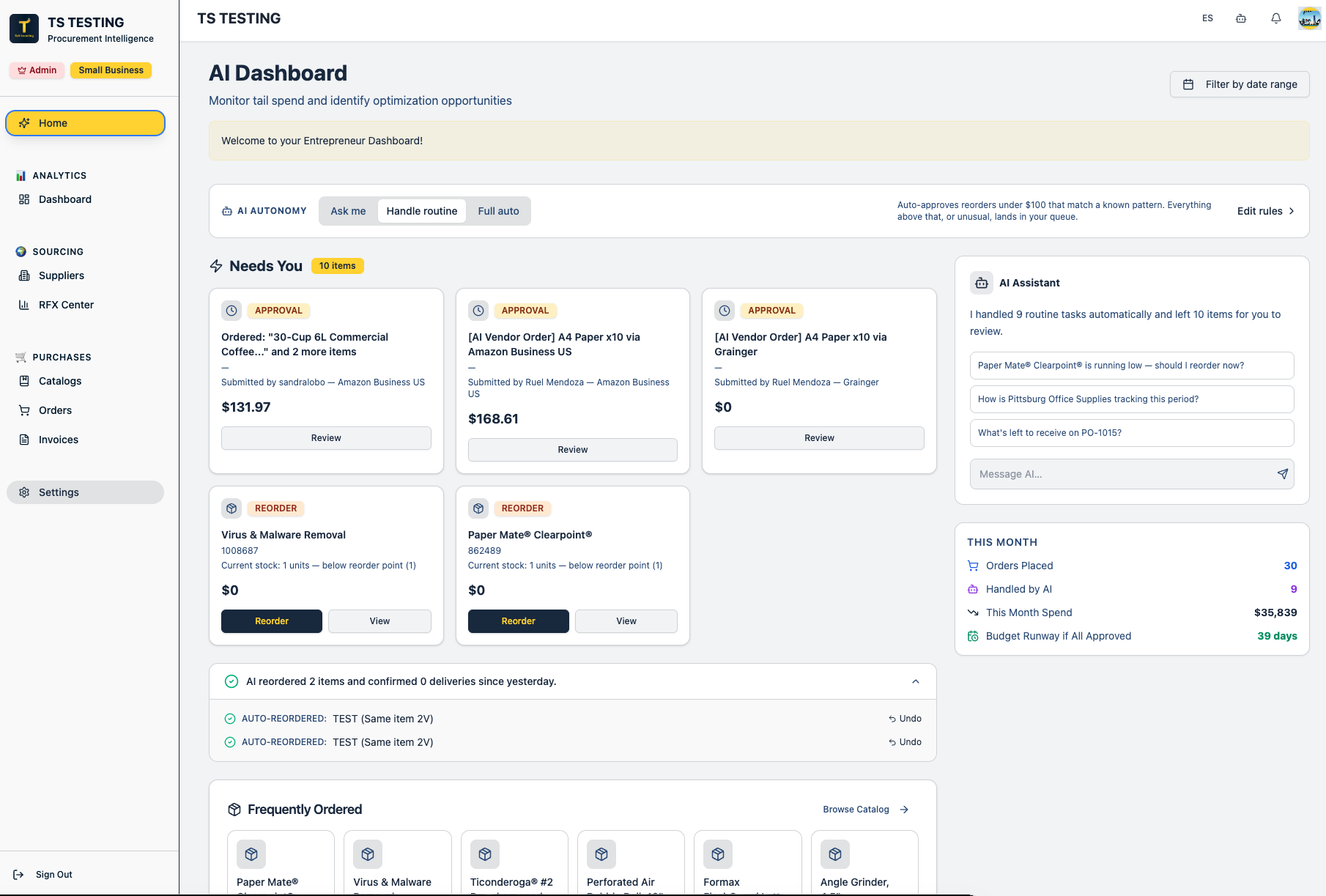Select the Ask me autonomy mode
The image size is (1326, 896).
click(x=348, y=211)
